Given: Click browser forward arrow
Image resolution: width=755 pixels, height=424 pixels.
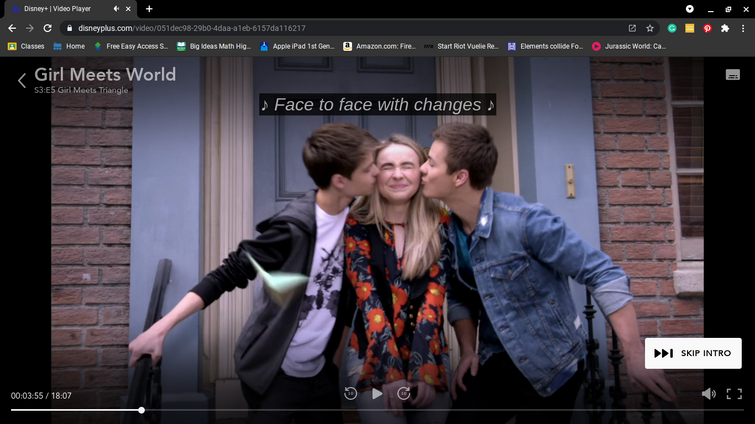Looking at the screenshot, I should coord(30,28).
